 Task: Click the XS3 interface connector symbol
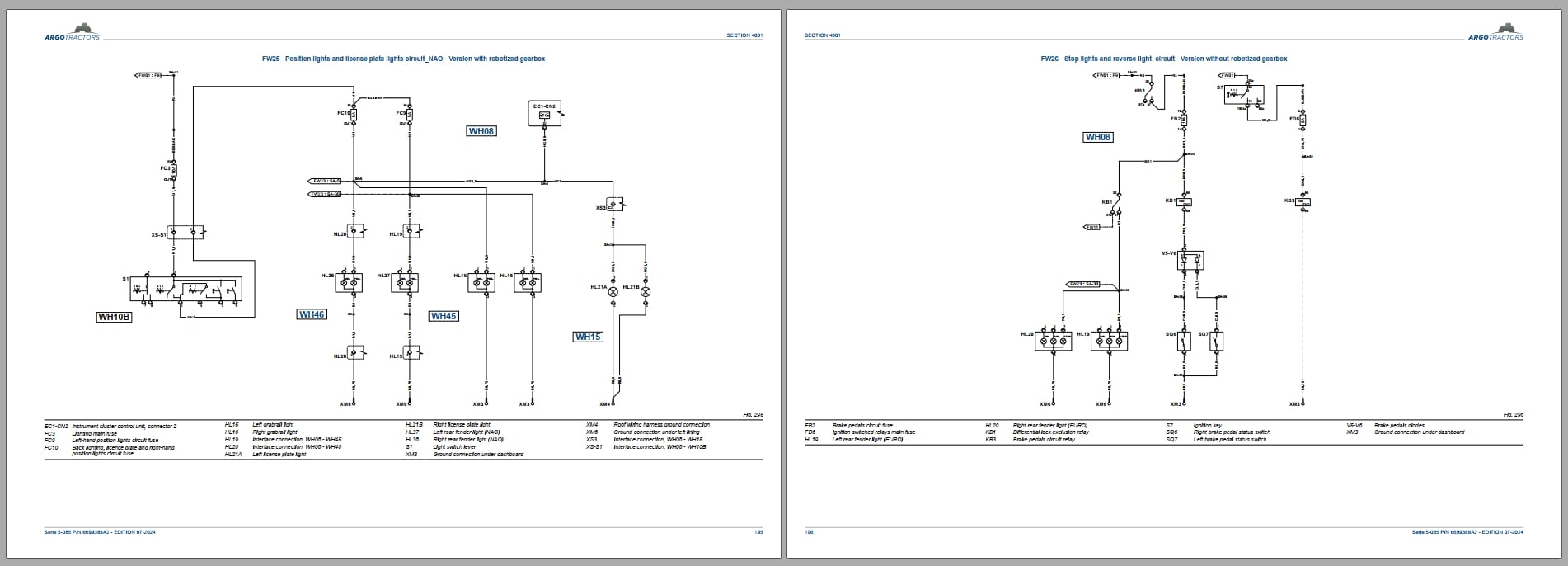coord(614,205)
